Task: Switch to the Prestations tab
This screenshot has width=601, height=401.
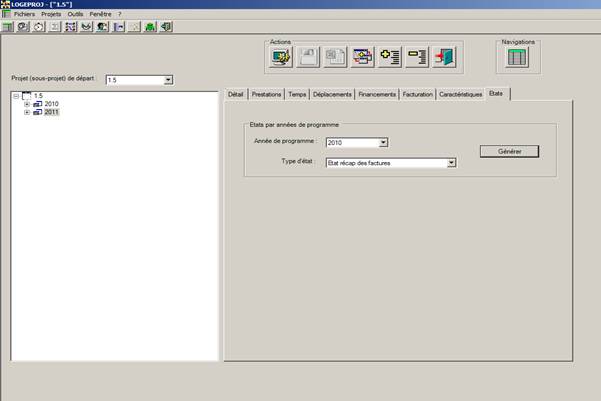Action: point(266,94)
